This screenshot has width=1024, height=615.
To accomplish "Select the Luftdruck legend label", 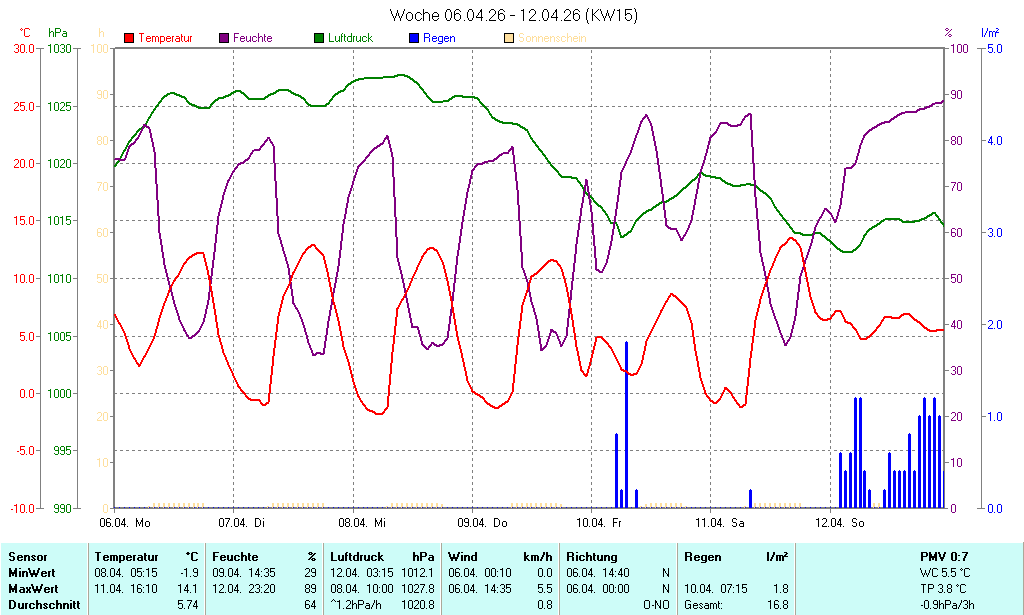I will pyautogui.click(x=356, y=38).
